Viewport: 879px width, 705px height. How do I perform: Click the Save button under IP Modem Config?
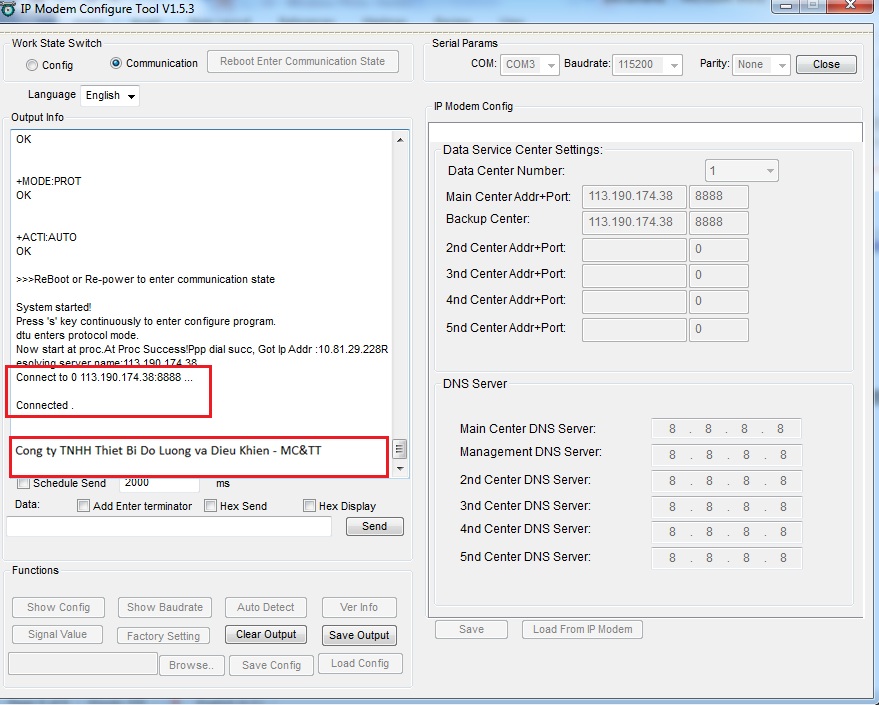tap(471, 629)
